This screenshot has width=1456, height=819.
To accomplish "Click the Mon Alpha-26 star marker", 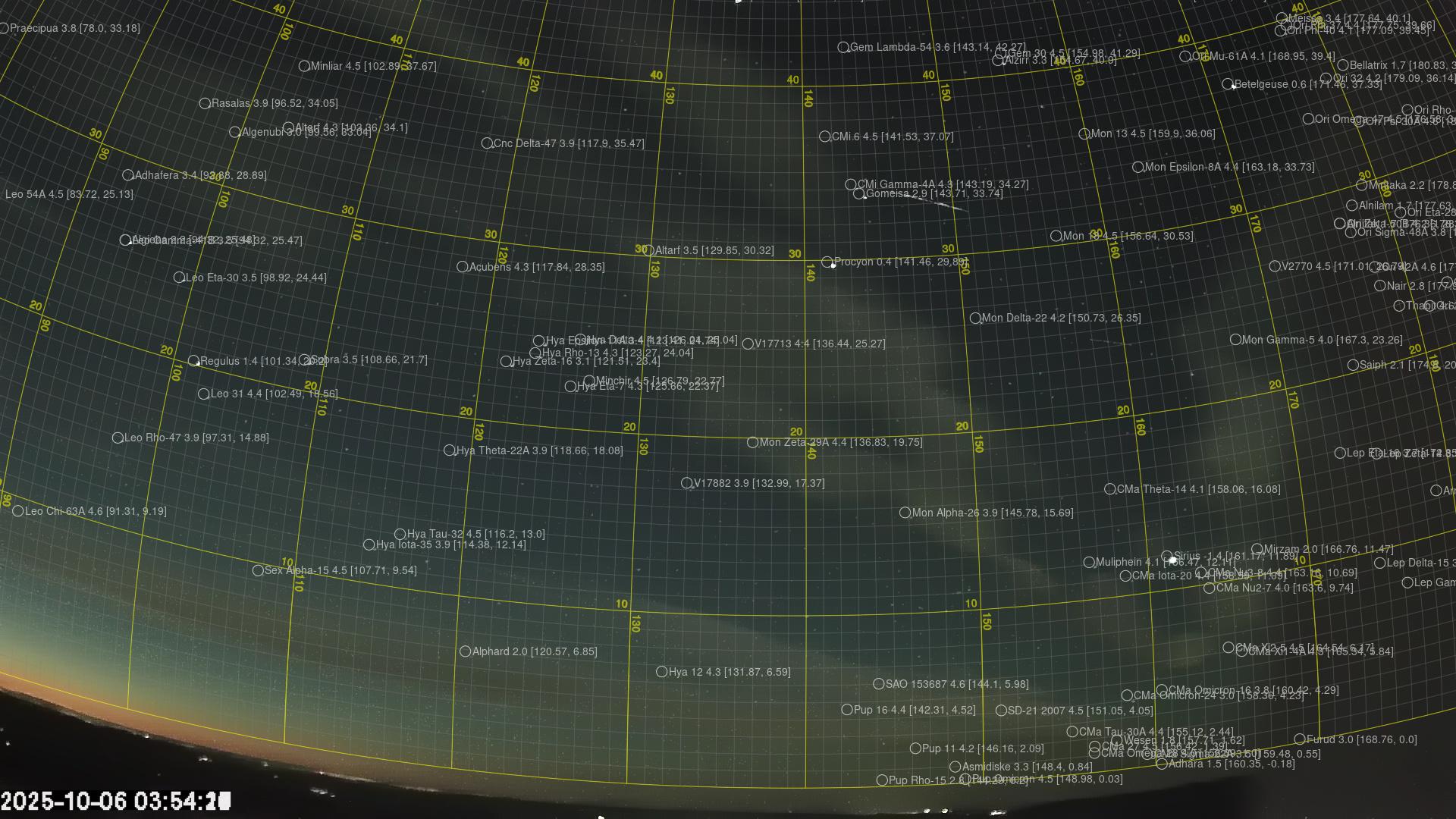I will [x=905, y=513].
